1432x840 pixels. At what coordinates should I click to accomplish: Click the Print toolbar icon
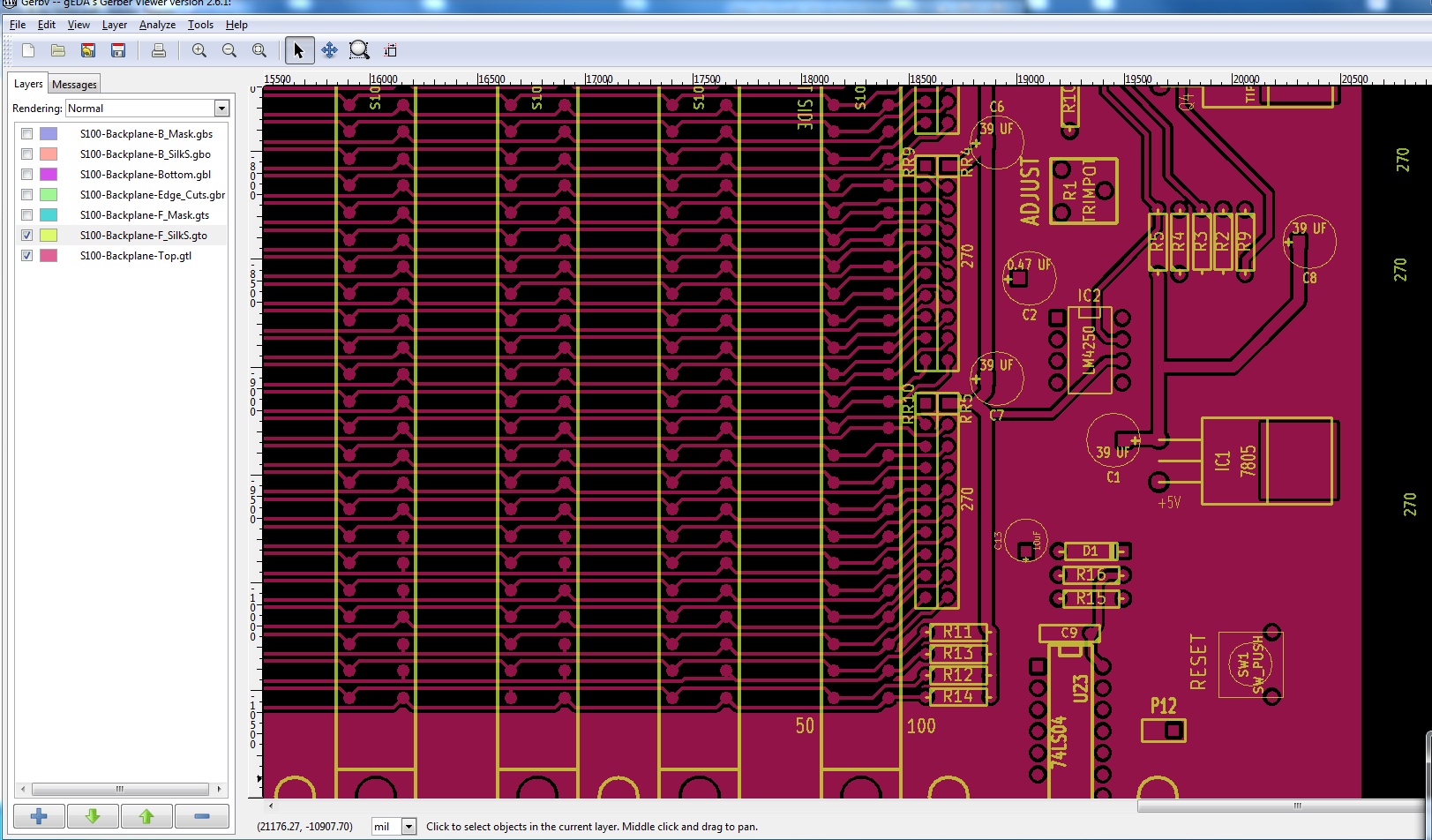159,50
